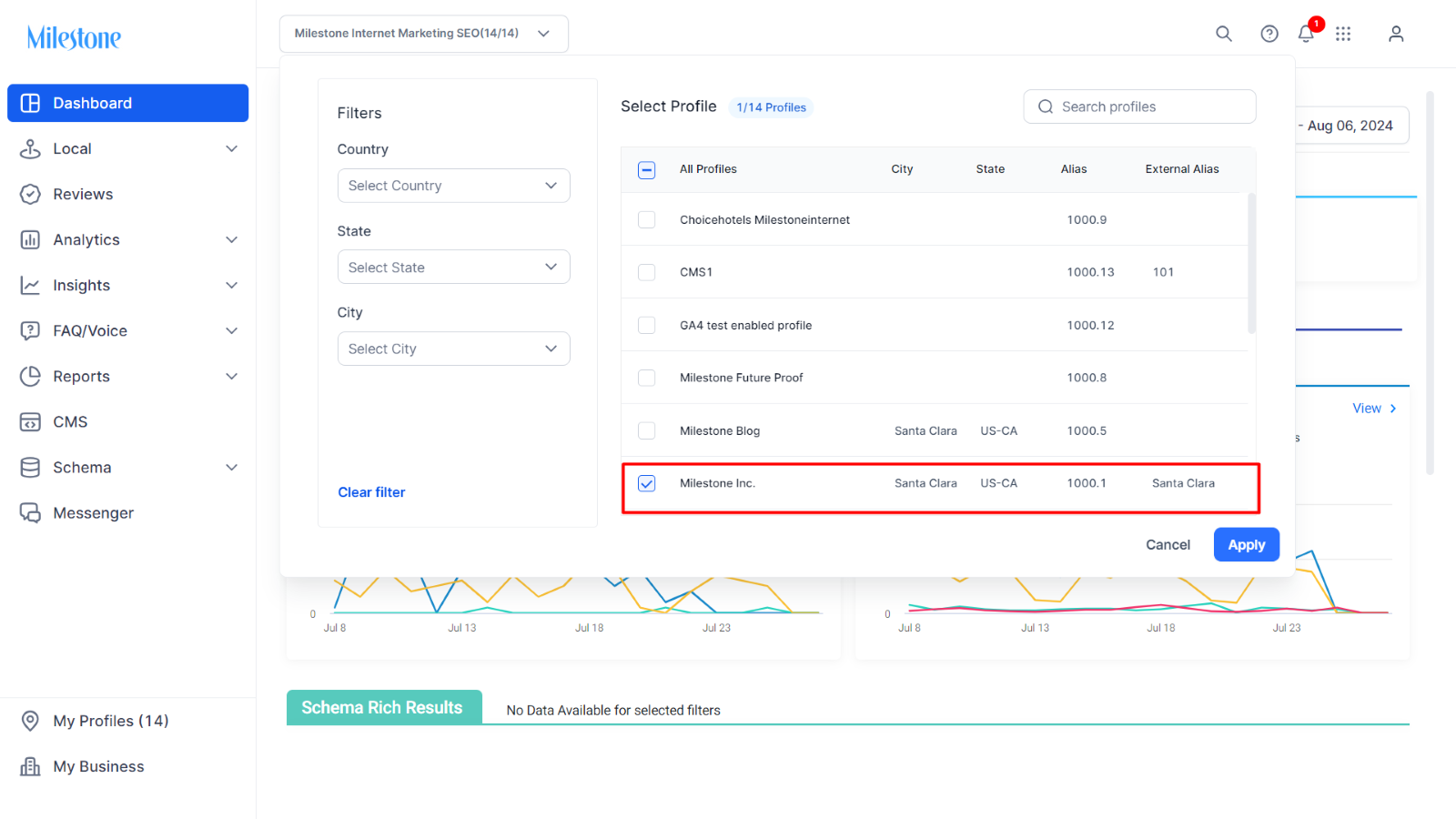Click the Insights line graph icon

(30, 285)
